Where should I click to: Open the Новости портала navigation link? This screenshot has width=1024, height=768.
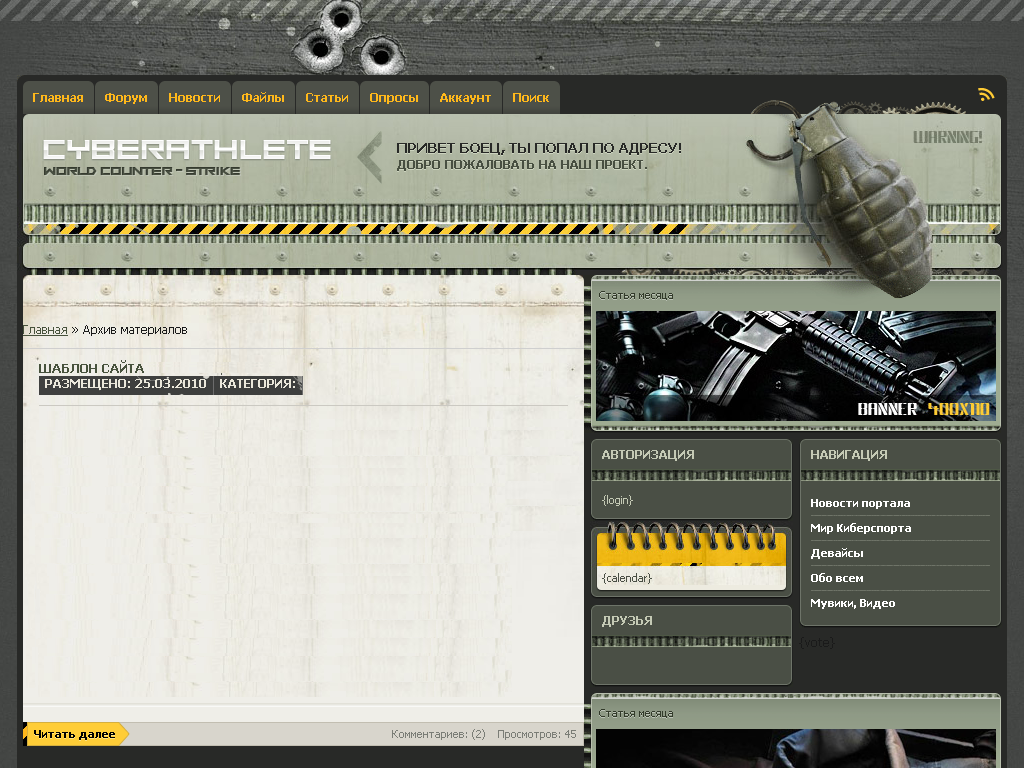click(860, 503)
